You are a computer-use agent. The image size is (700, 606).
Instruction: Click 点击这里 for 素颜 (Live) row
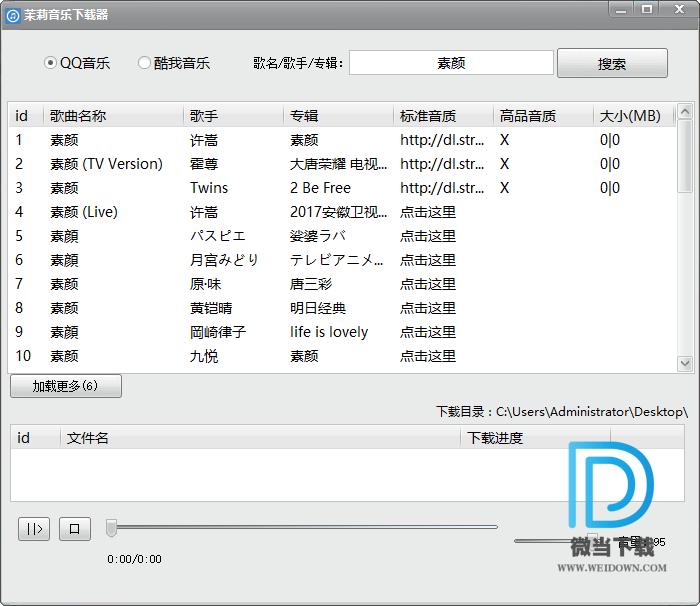428,212
